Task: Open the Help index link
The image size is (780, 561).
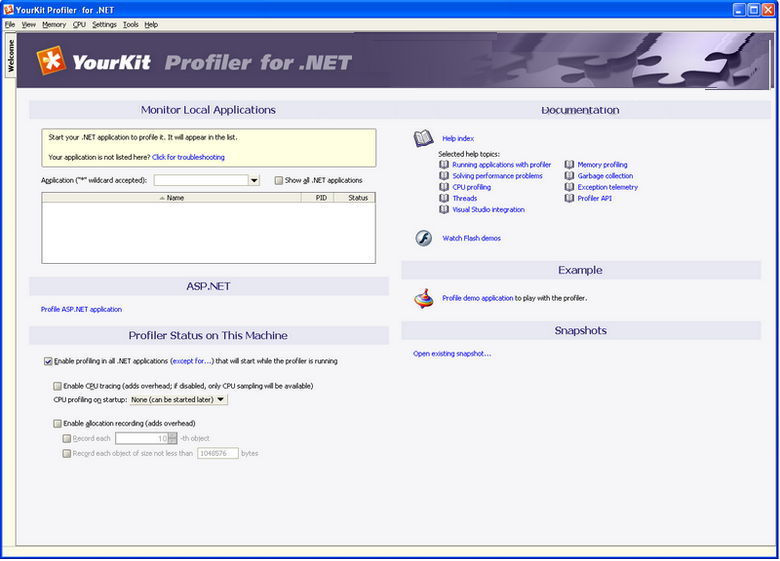Action: click(458, 138)
